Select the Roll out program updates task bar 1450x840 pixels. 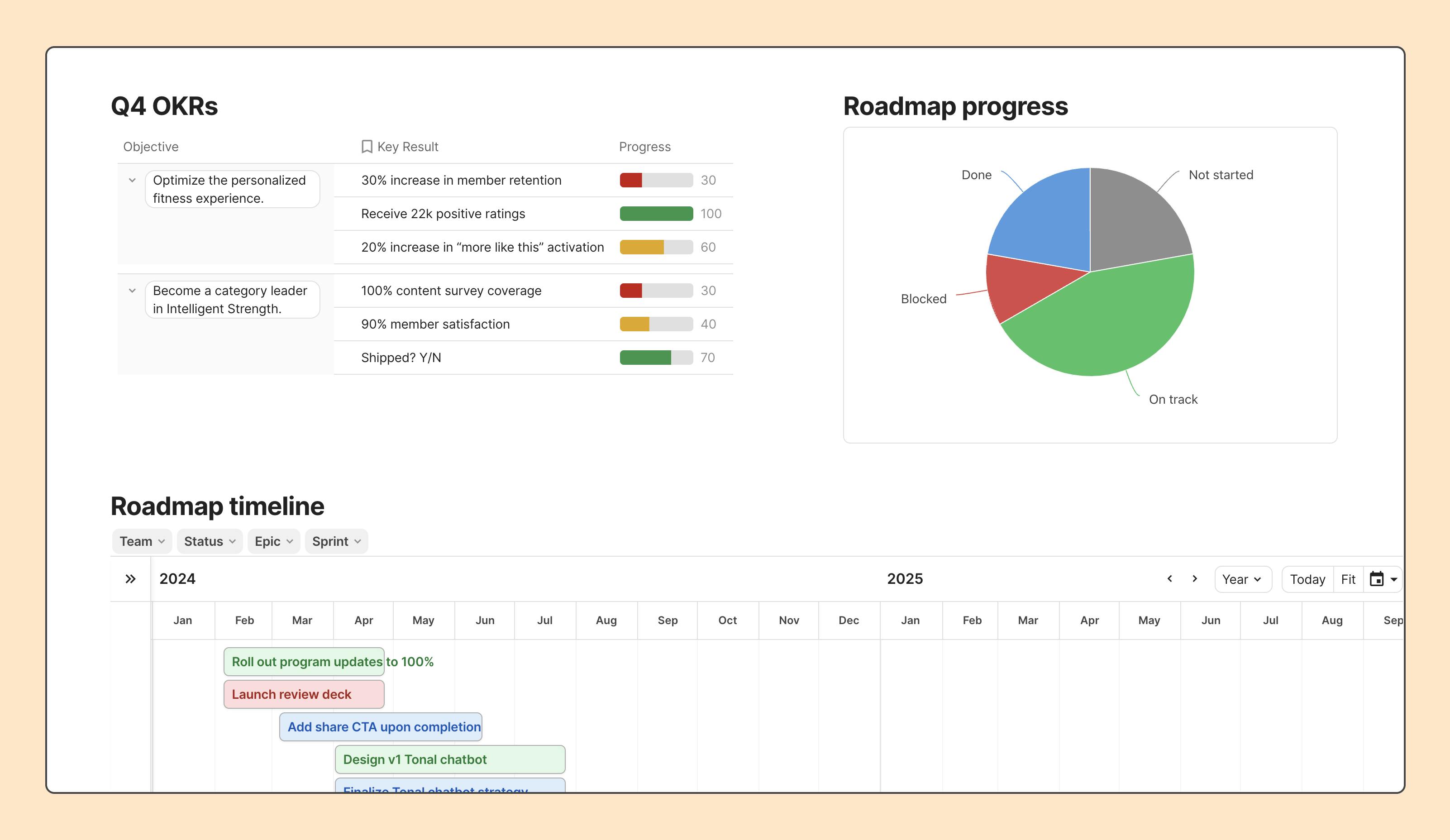pyautogui.click(x=304, y=661)
